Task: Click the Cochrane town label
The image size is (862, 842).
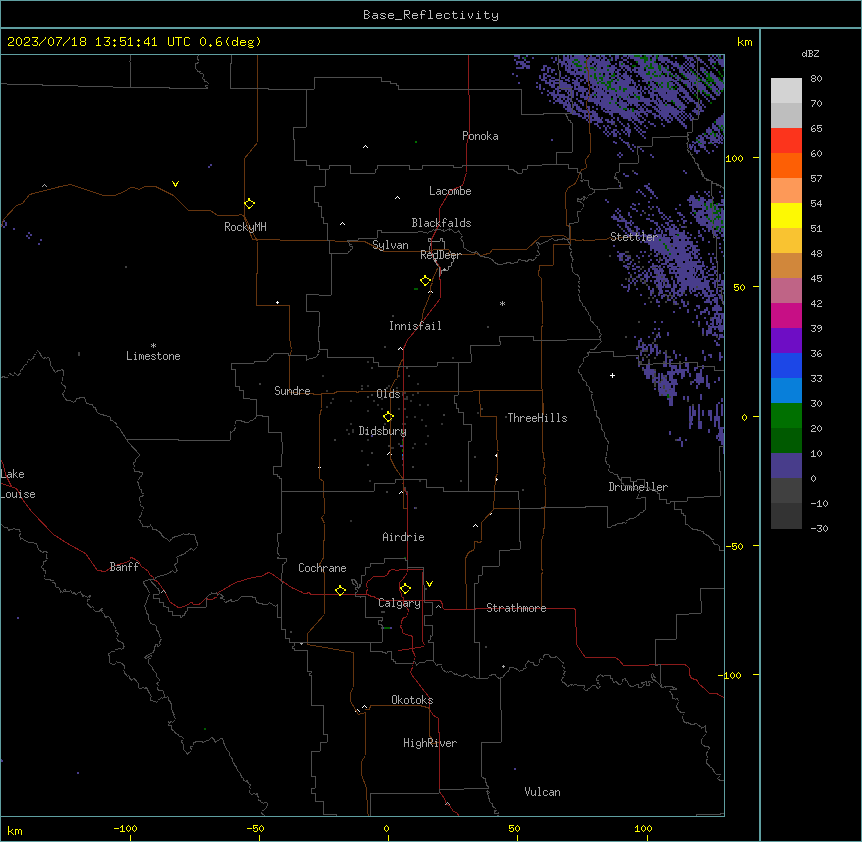Action: [x=322, y=568]
